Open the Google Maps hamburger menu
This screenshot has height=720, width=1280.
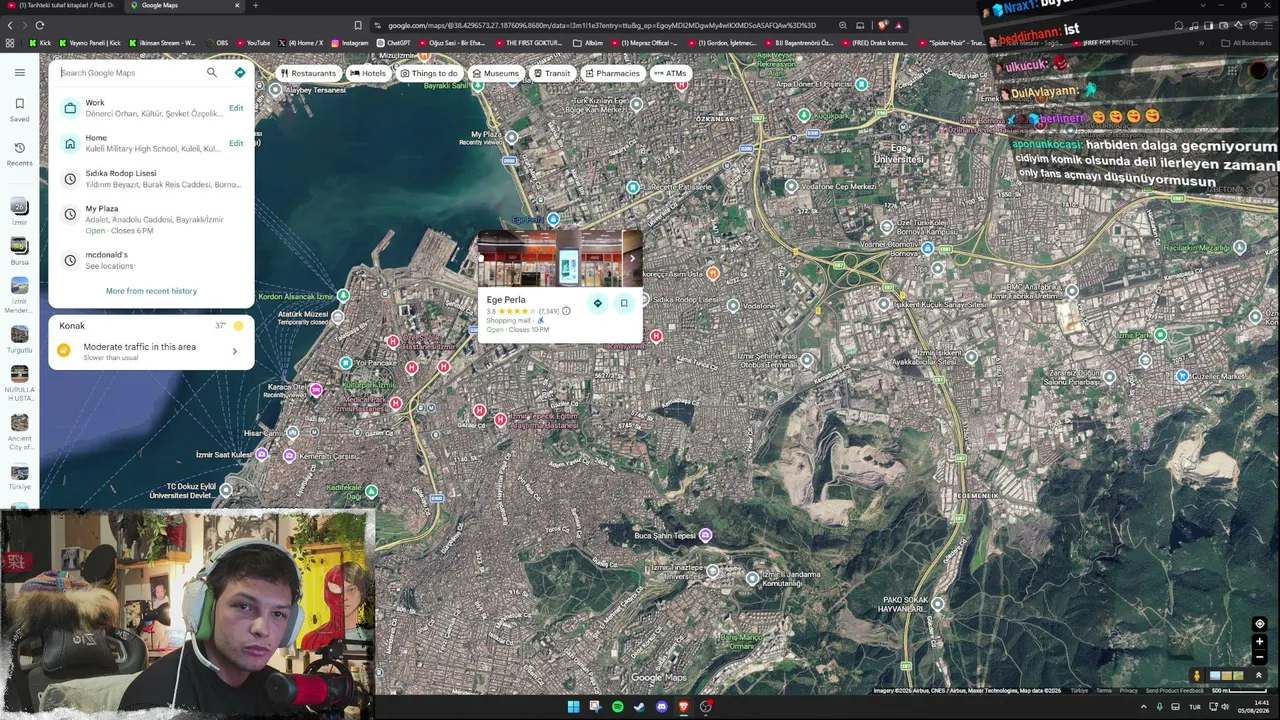coord(19,72)
